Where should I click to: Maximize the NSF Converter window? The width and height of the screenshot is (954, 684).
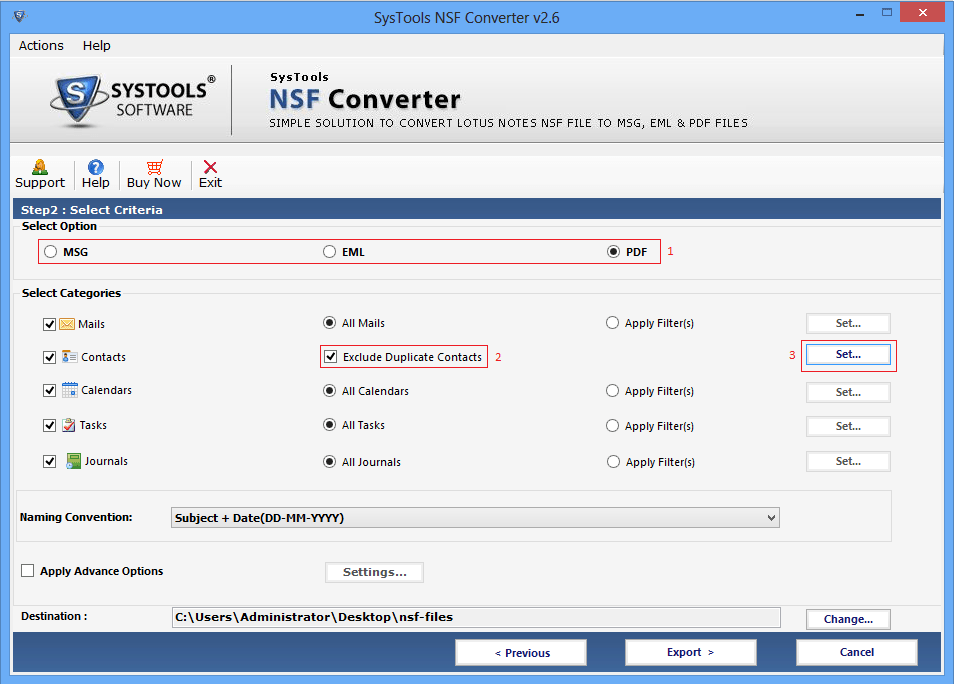pos(887,13)
